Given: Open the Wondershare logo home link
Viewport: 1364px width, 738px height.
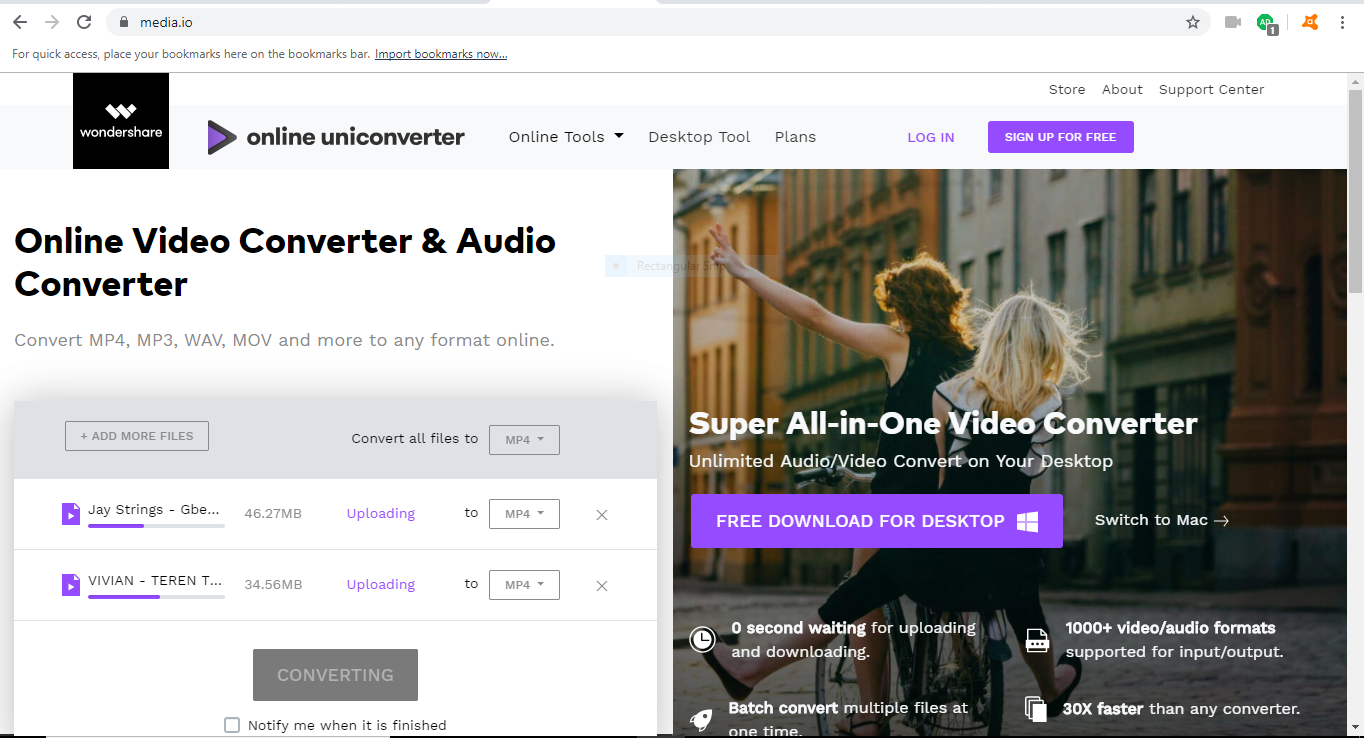Looking at the screenshot, I should [121, 121].
